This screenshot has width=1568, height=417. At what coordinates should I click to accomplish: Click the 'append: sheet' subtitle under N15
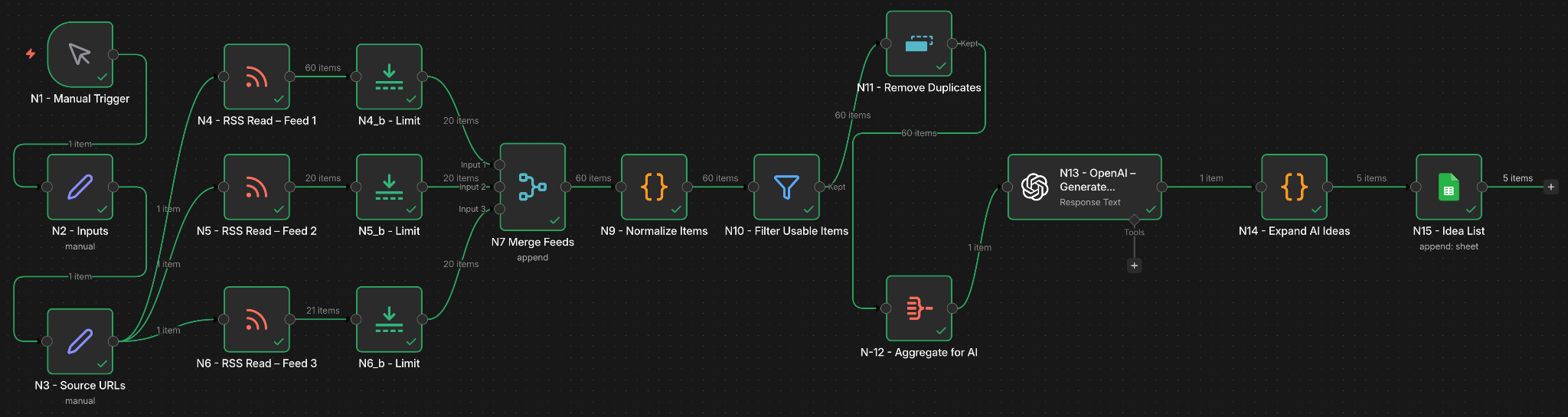coord(1449,246)
